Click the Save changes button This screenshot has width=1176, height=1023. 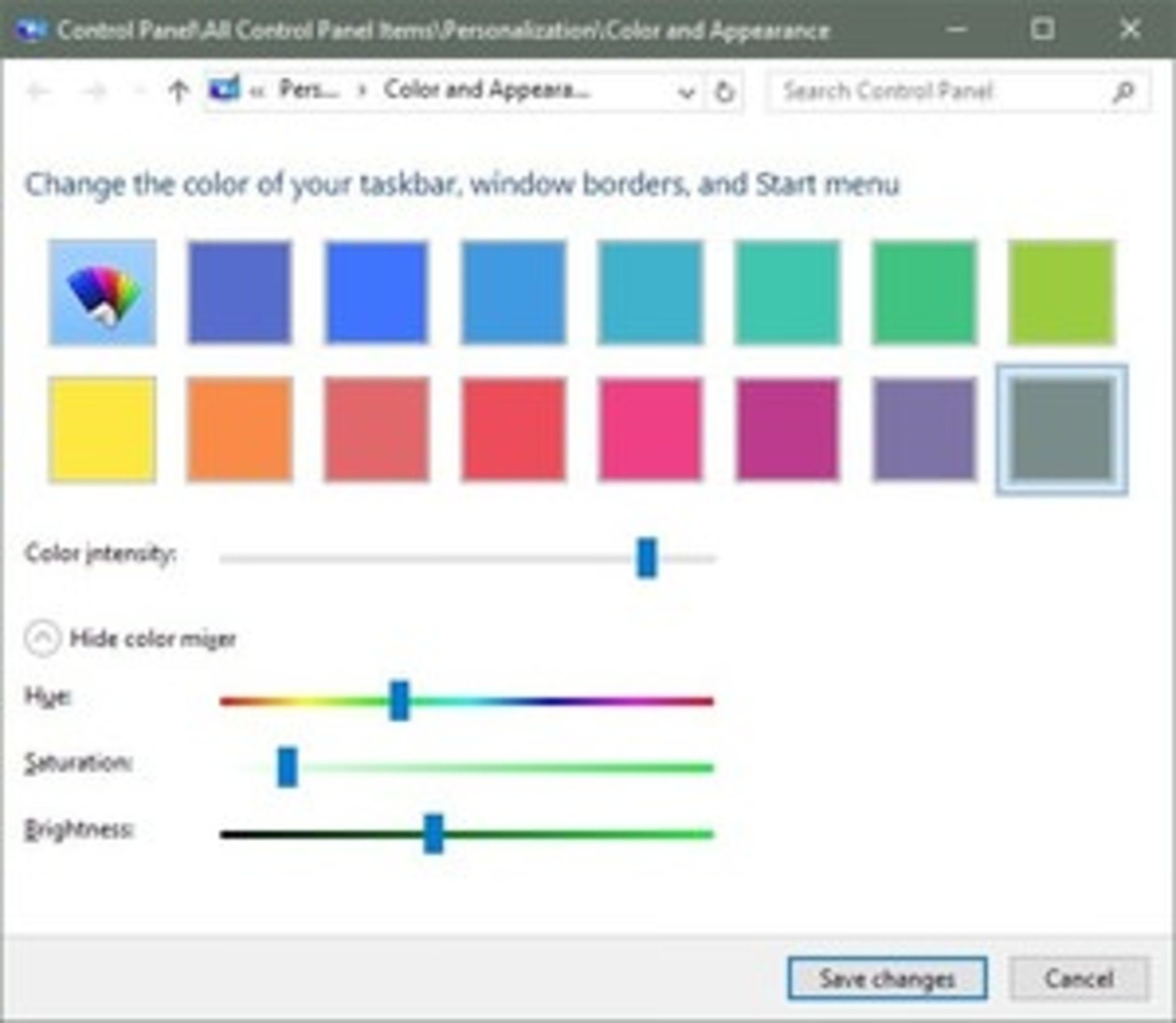[x=887, y=978]
